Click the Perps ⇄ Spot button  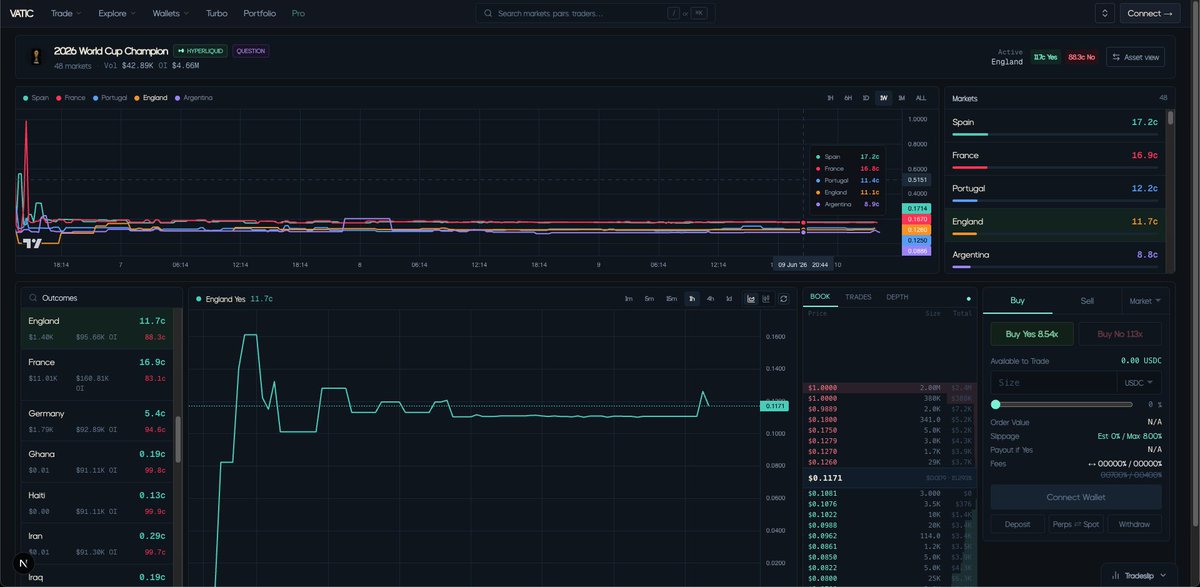(1076, 524)
